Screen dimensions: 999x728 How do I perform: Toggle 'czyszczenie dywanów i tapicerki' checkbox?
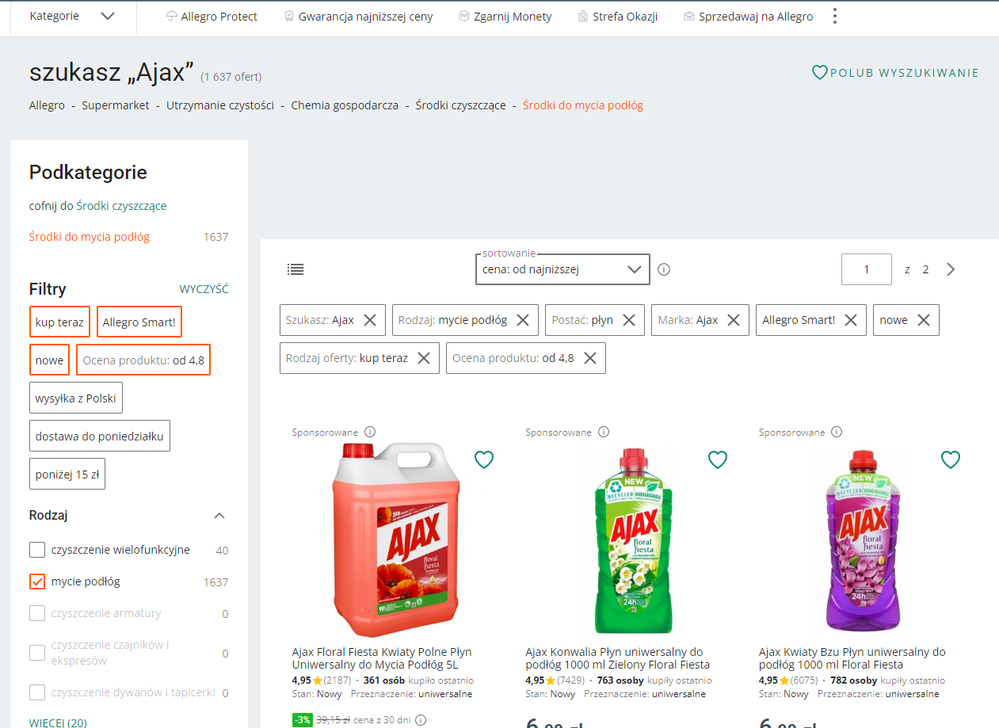click(x=37, y=692)
